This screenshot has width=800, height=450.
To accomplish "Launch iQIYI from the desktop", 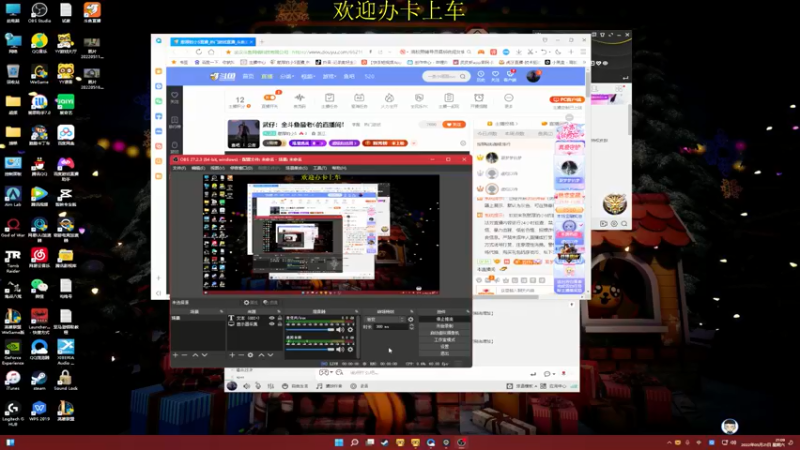I will coord(65,104).
